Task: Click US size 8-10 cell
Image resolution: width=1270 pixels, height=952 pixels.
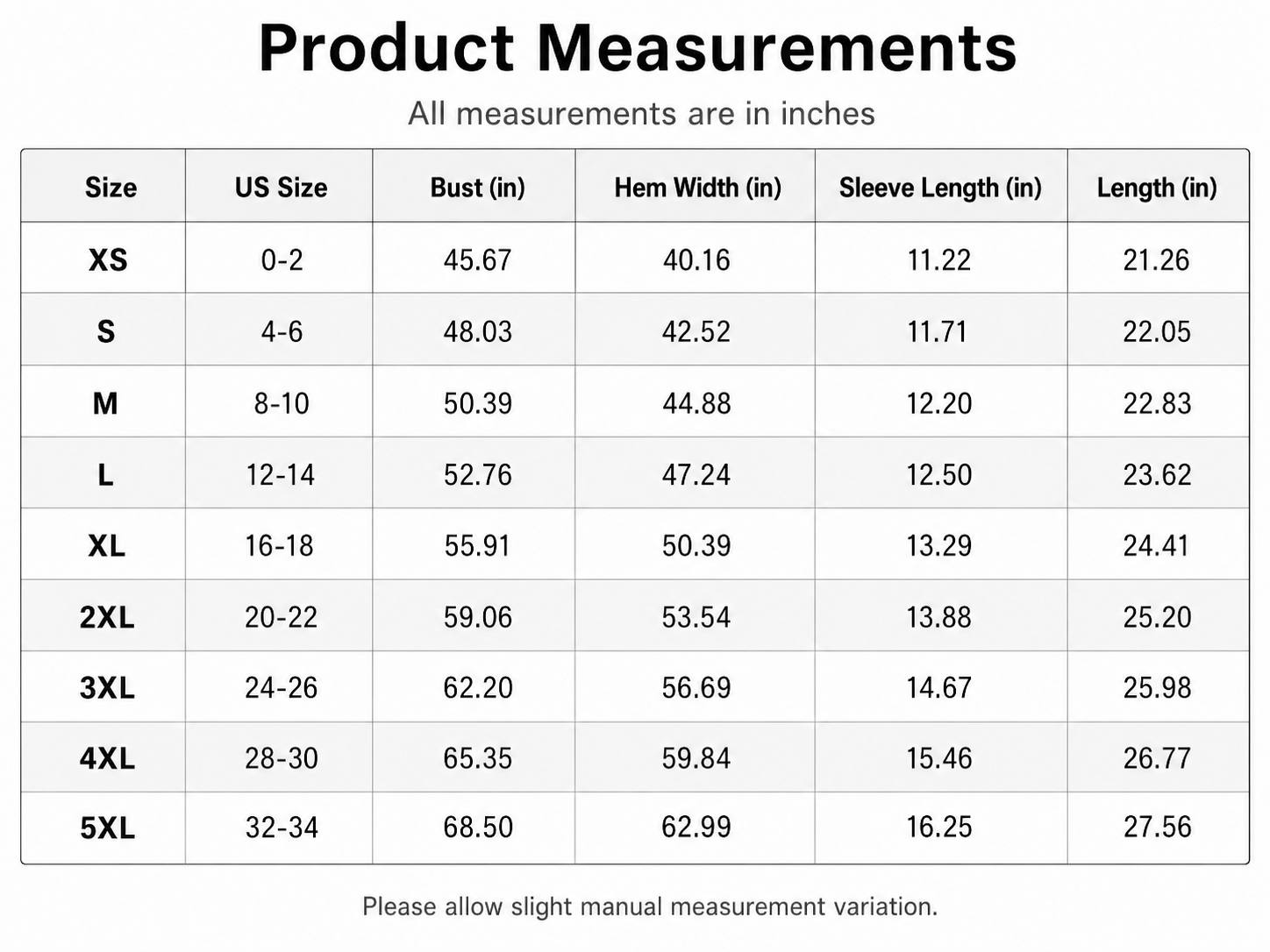Action: pos(282,404)
